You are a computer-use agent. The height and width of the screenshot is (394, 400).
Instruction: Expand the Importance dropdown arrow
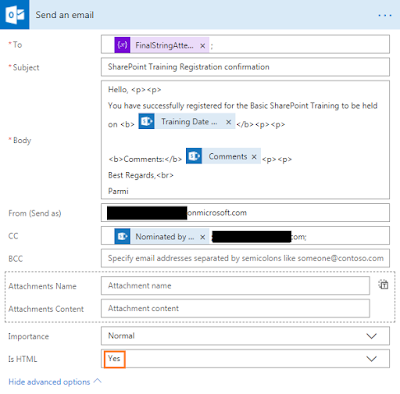click(x=371, y=336)
